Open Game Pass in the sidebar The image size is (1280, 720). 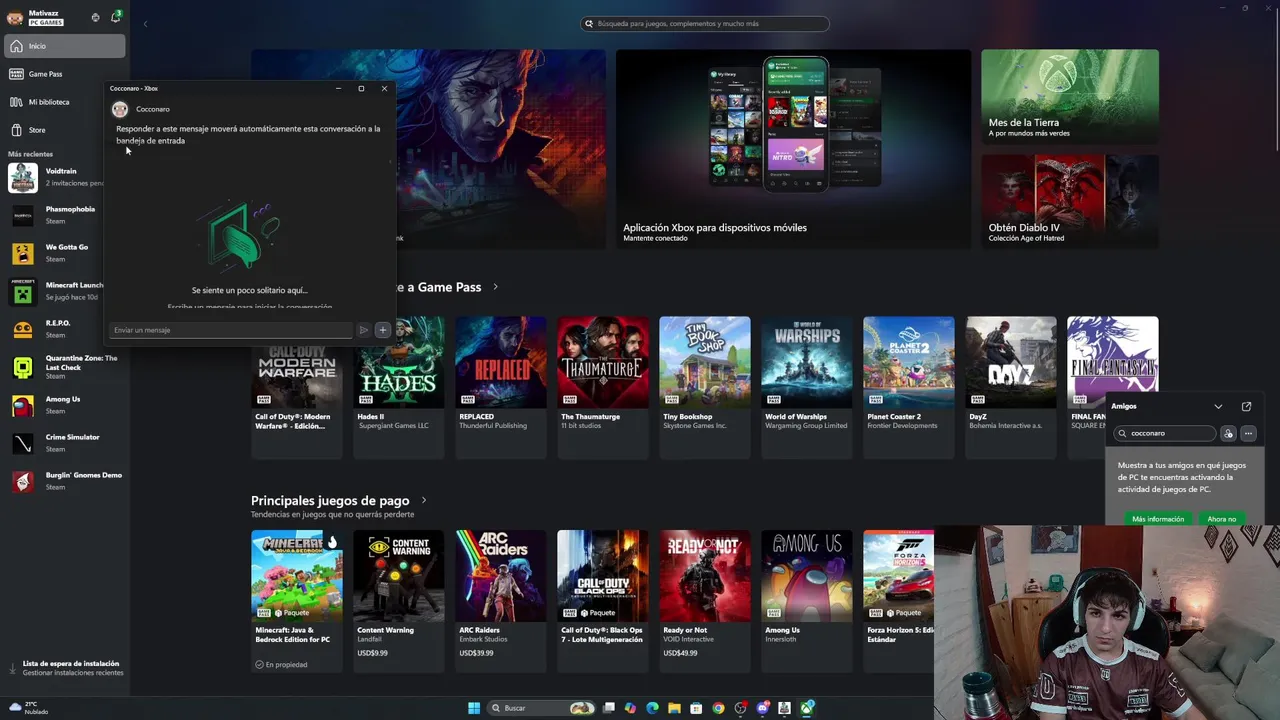coord(65,74)
